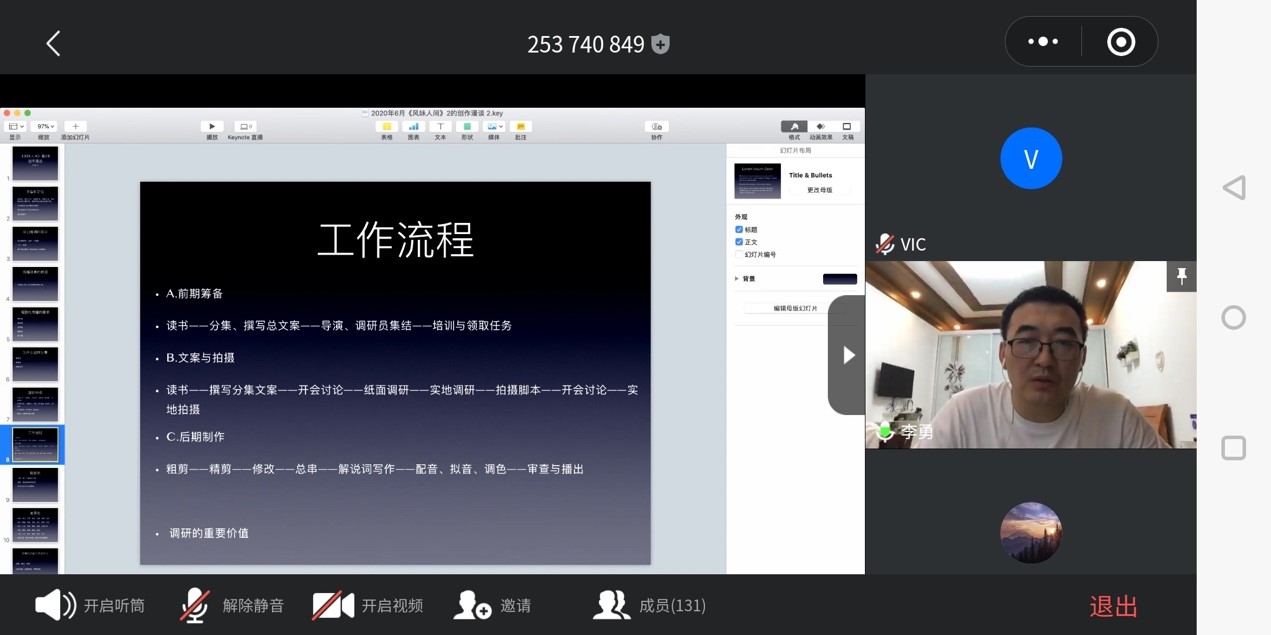Screen dimensions: 1271x635
Task: Leave the meeting with 退出
Action: (1113, 606)
